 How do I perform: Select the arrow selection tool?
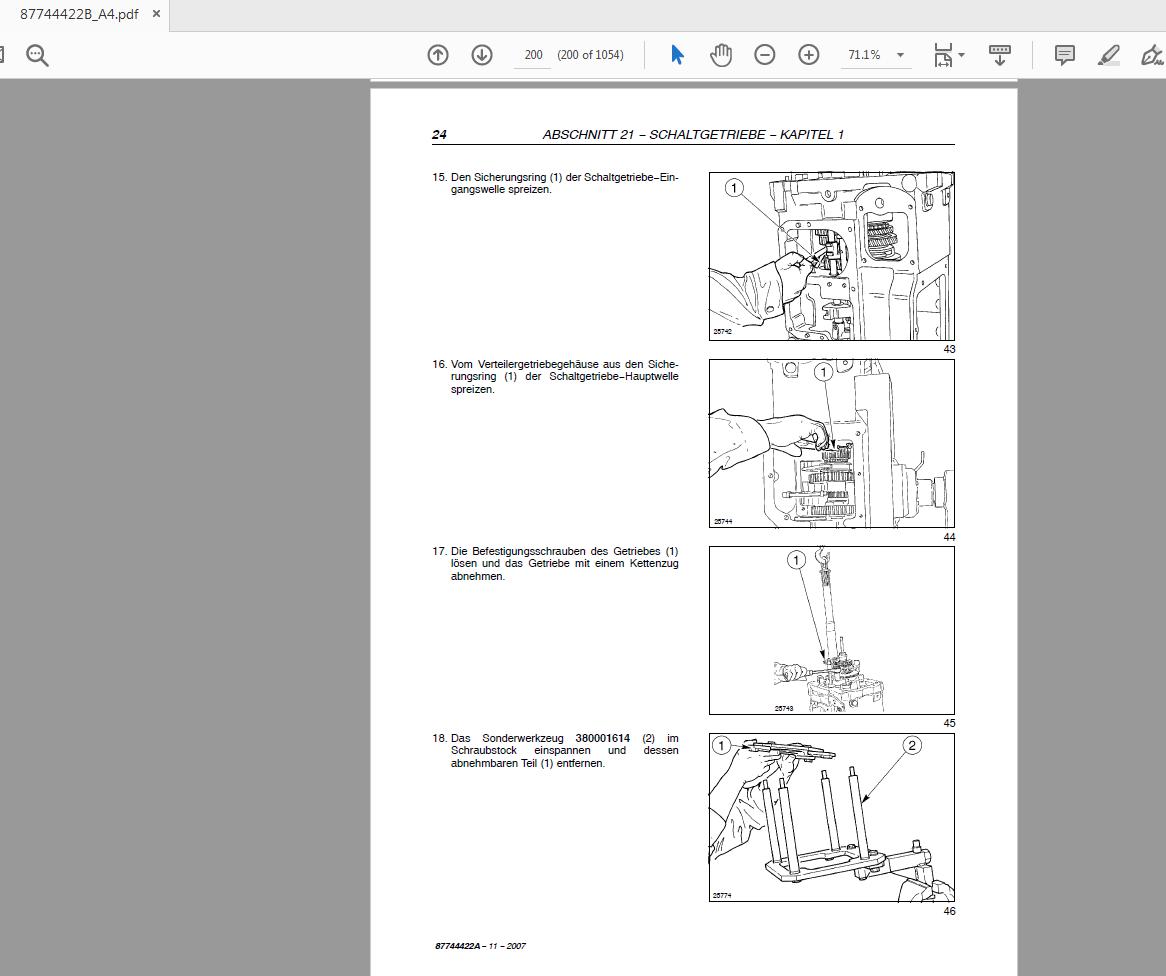pos(677,55)
